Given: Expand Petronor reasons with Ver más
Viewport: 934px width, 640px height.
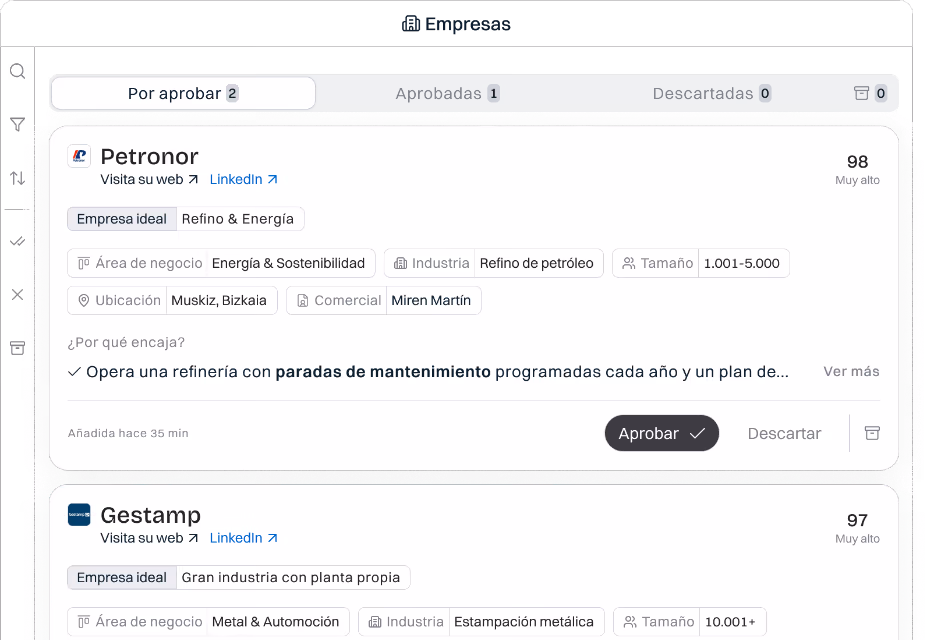Looking at the screenshot, I should 851,371.
